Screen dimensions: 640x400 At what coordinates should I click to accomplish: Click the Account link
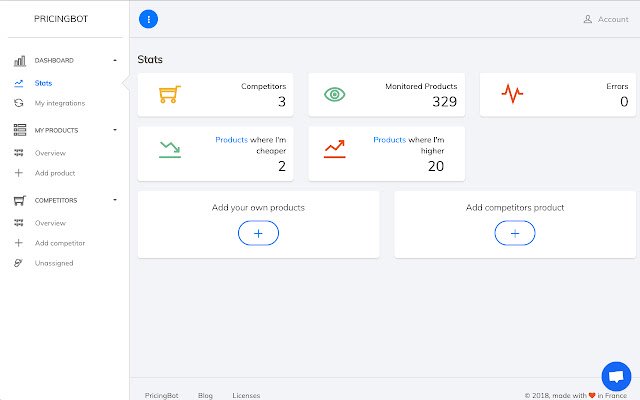(x=613, y=19)
